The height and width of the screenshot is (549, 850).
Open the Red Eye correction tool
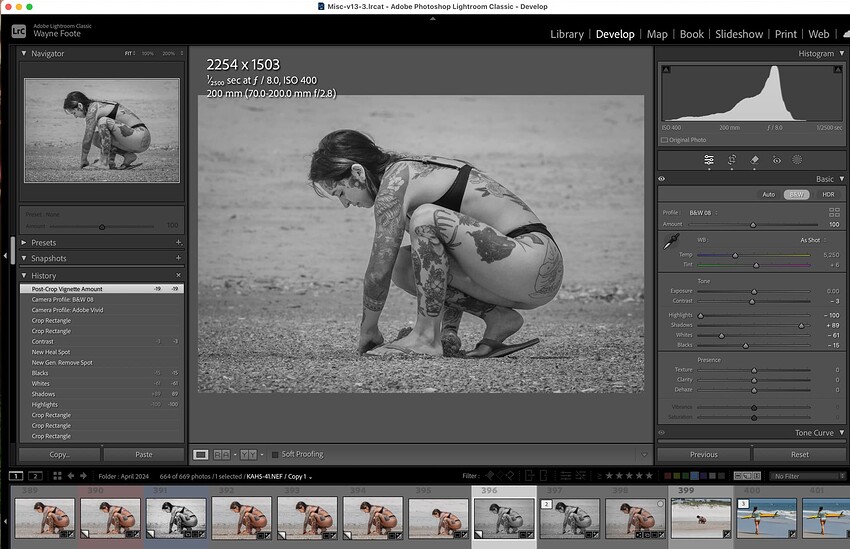point(776,159)
